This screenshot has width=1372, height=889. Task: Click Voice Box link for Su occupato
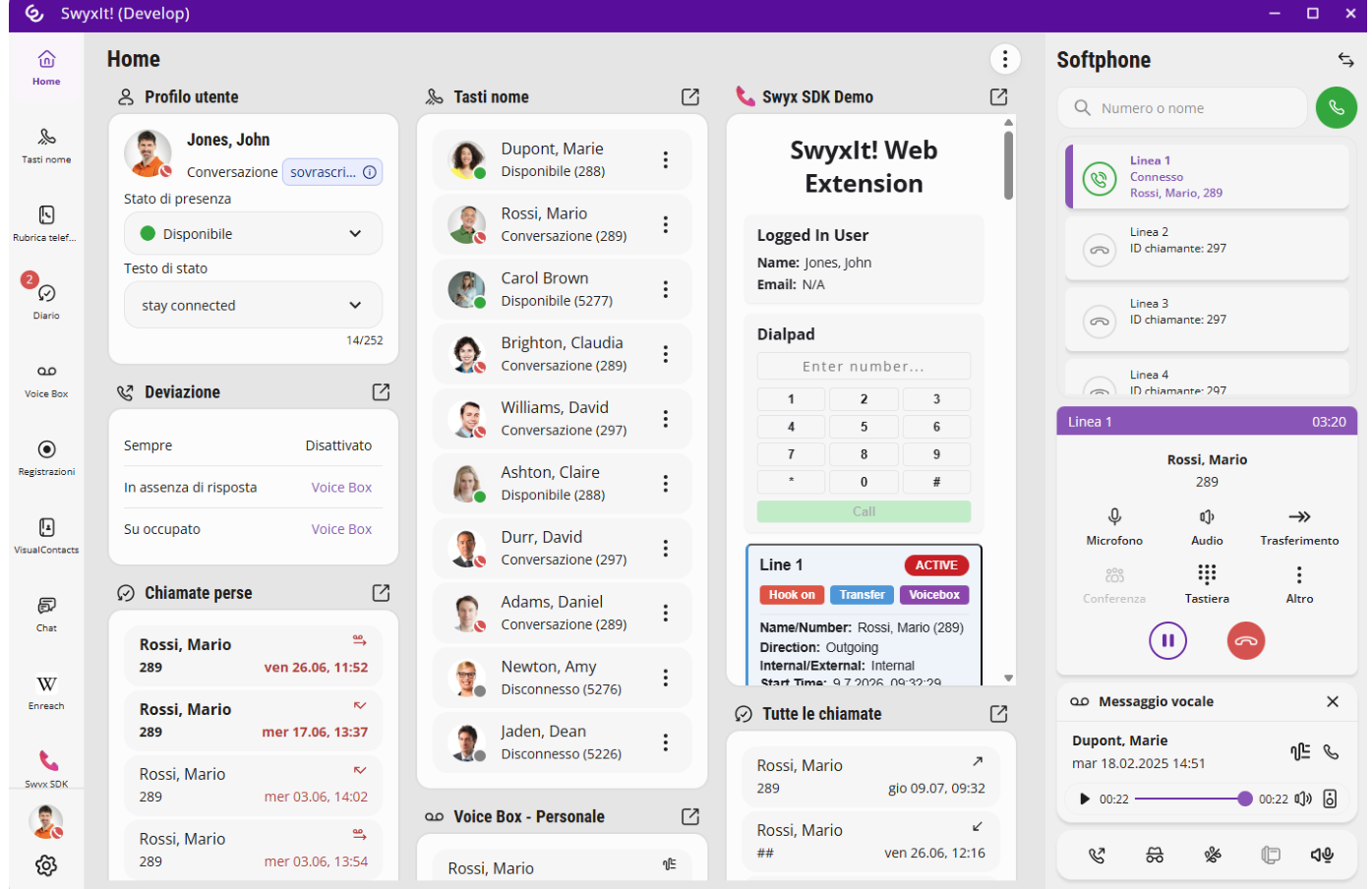click(x=341, y=529)
